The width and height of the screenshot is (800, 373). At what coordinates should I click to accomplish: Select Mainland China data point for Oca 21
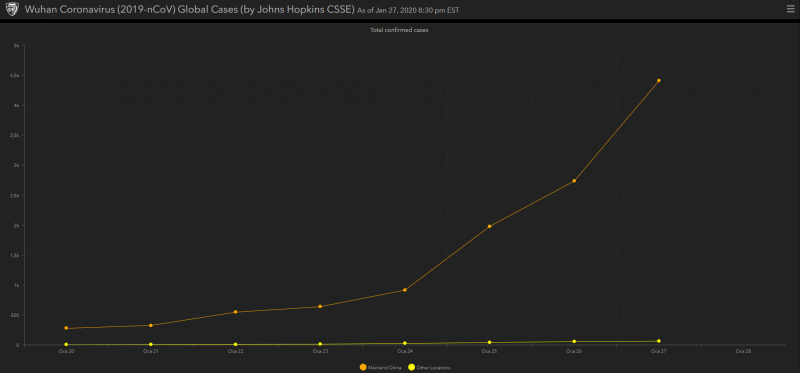tap(151, 325)
